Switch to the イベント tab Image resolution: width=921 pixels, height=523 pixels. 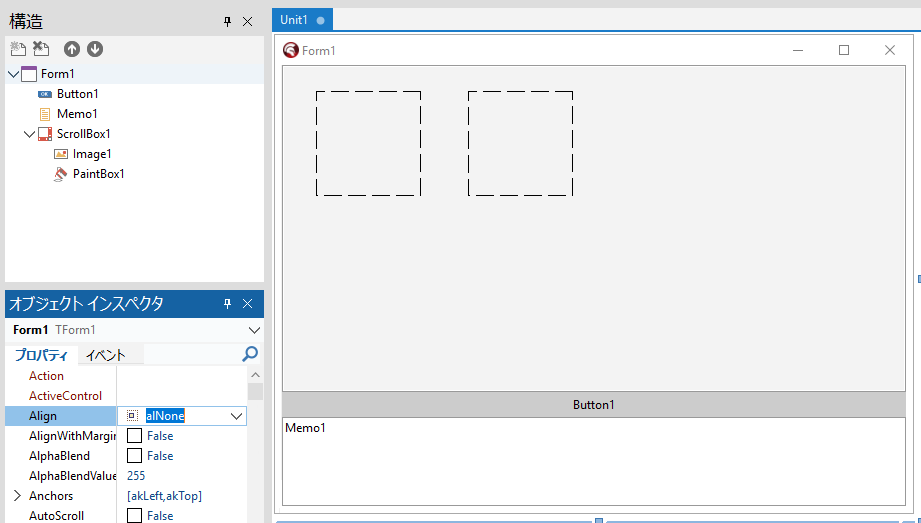pyautogui.click(x=106, y=355)
